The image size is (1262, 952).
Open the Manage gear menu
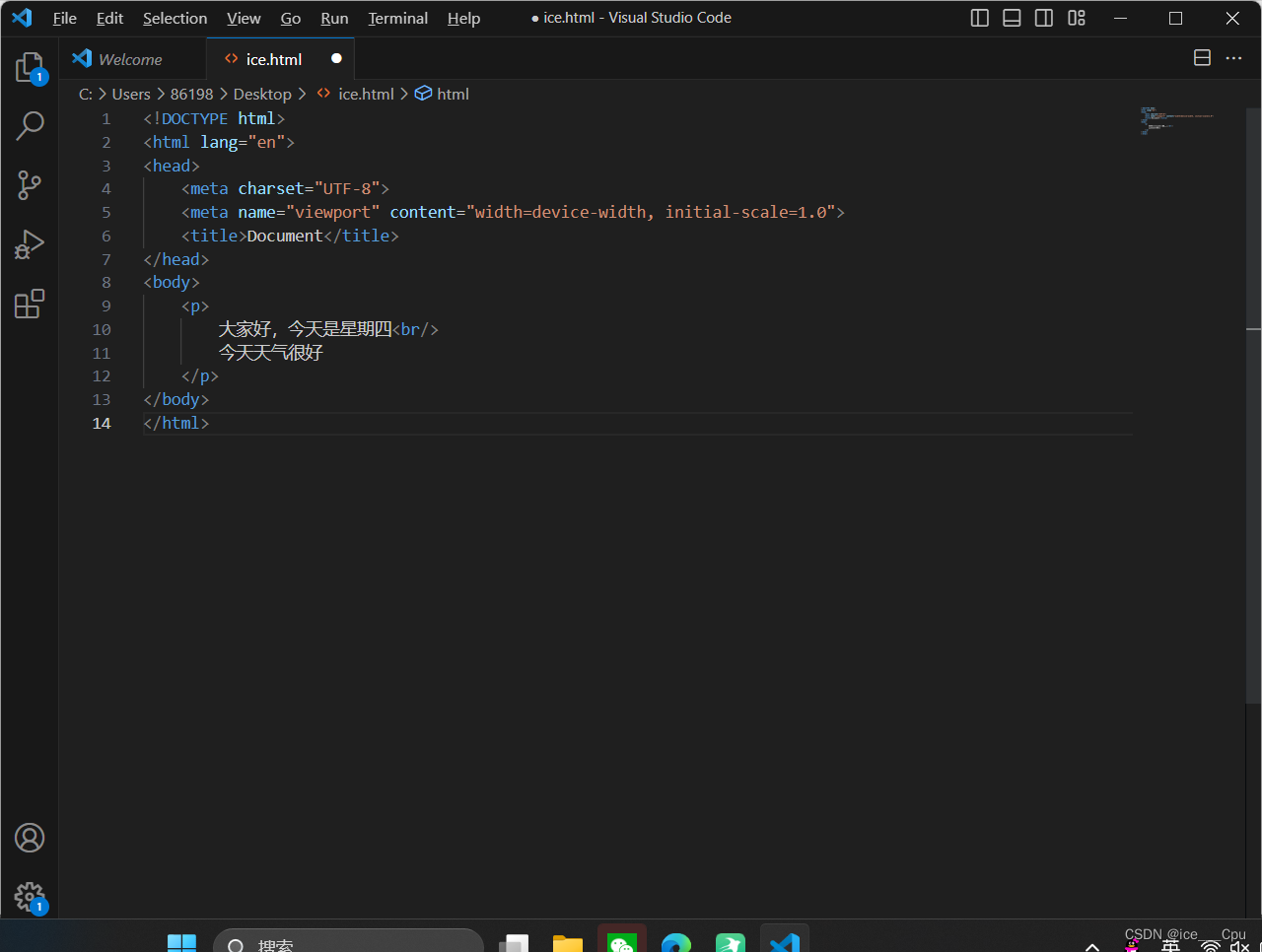point(30,897)
